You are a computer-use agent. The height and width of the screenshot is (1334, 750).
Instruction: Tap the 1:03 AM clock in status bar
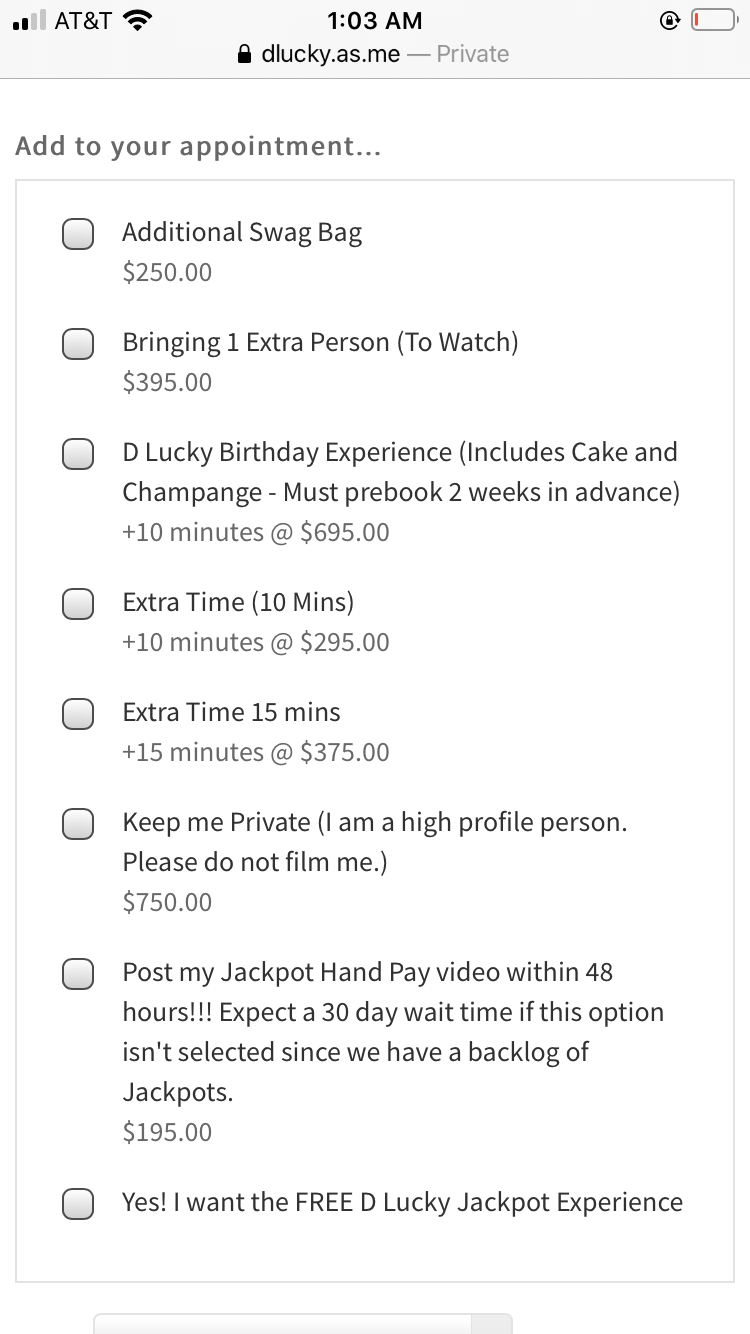375,20
